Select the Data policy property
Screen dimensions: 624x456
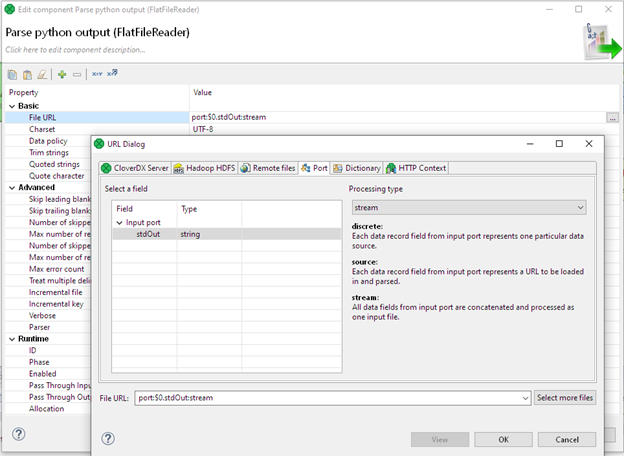click(48, 141)
